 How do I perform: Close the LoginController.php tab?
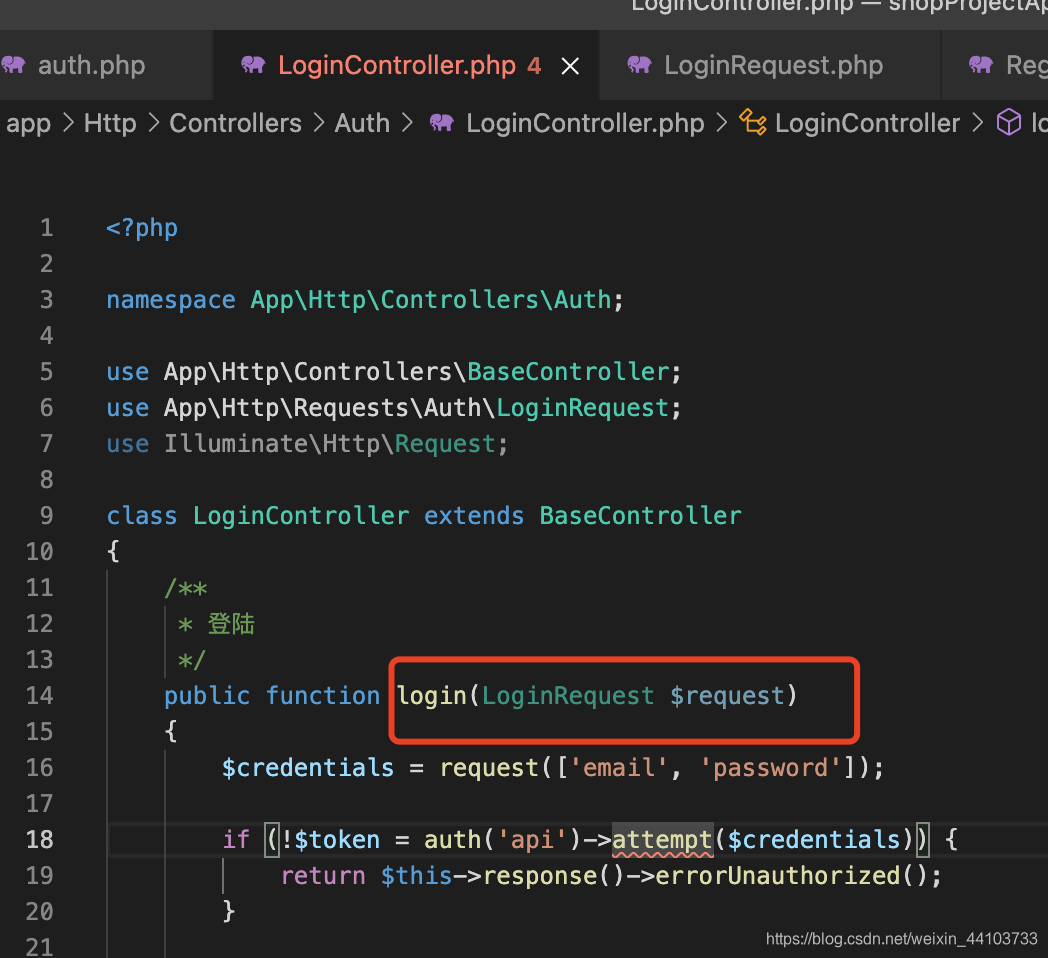tap(570, 66)
